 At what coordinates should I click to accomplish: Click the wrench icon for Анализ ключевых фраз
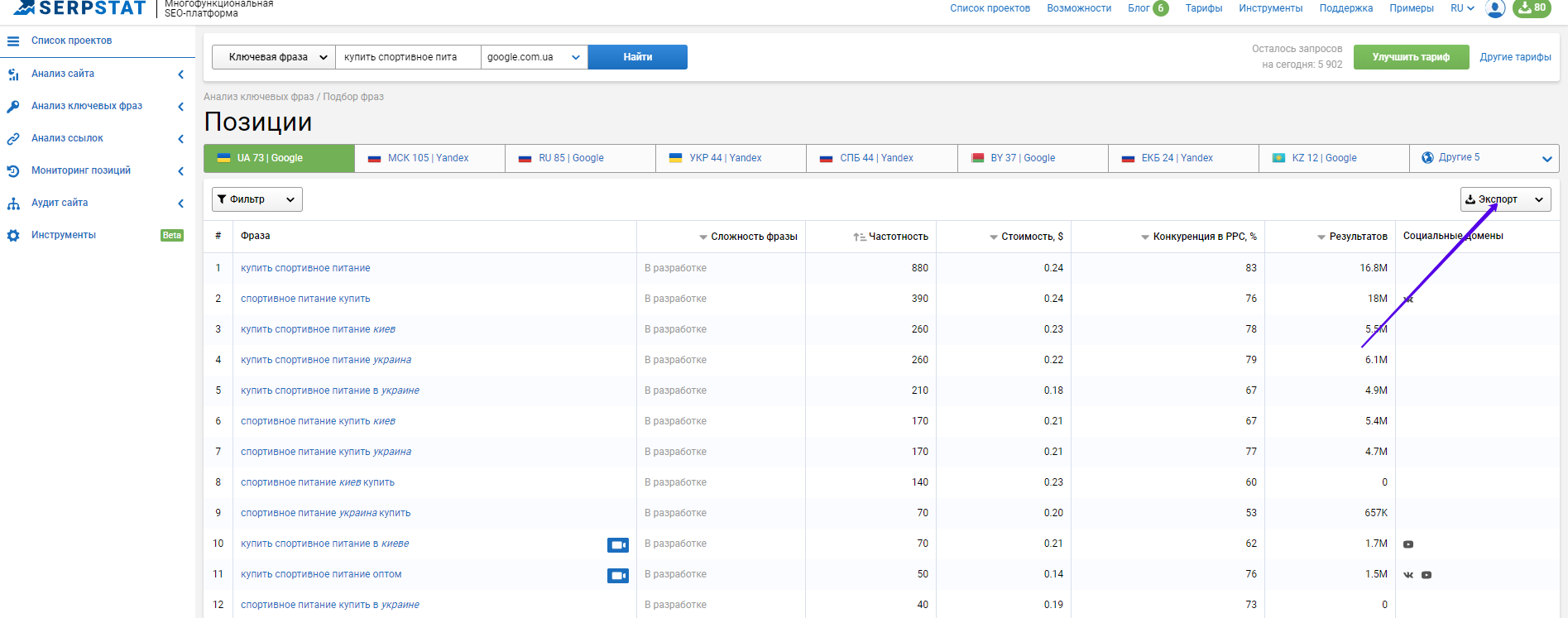click(x=13, y=107)
